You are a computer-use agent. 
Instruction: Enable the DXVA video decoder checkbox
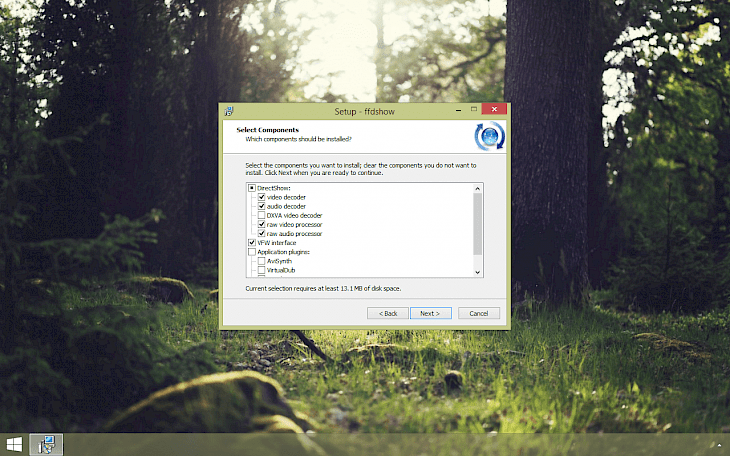[x=261, y=215]
